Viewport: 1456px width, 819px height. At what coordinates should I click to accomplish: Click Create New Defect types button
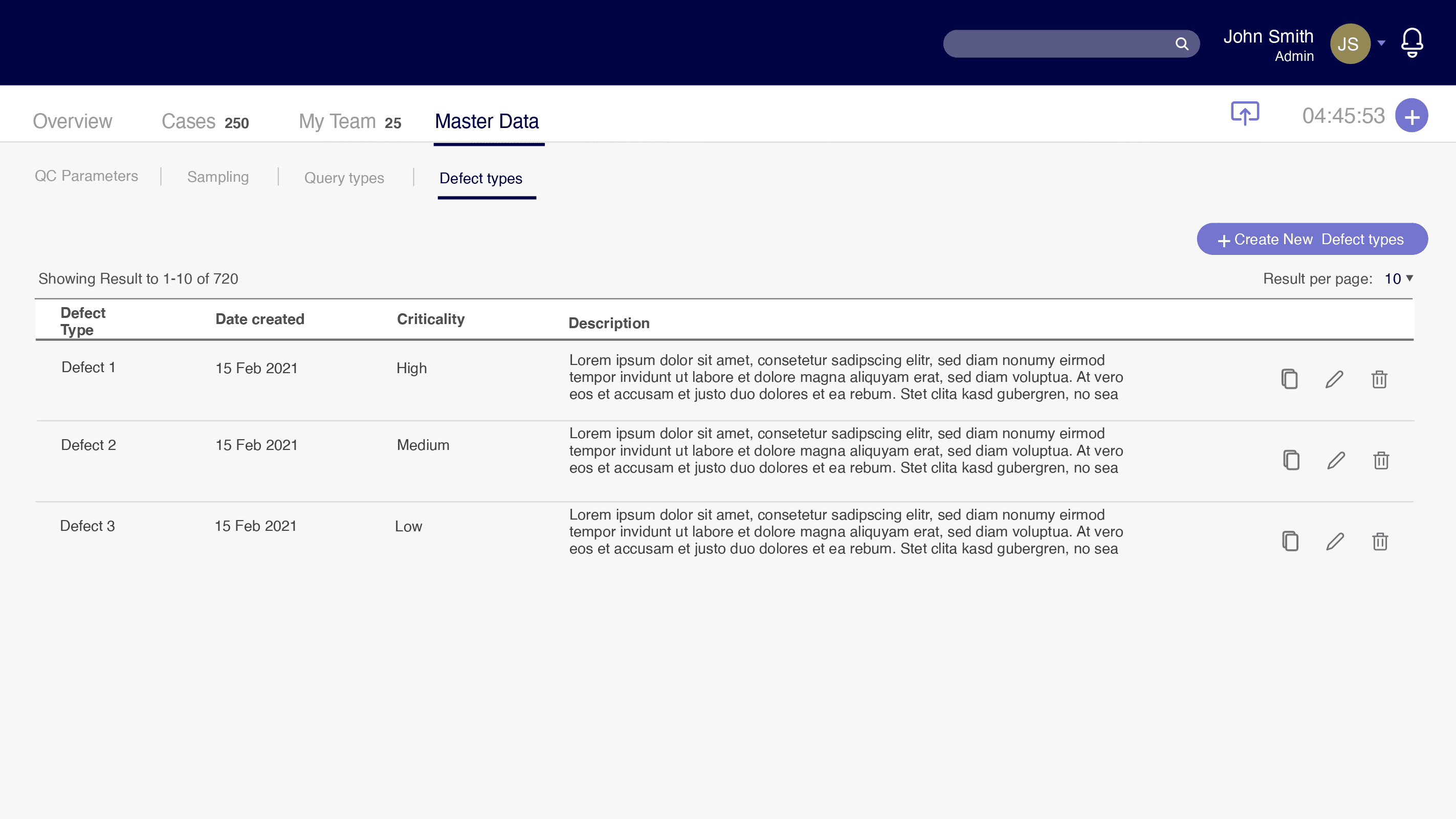(1312, 239)
